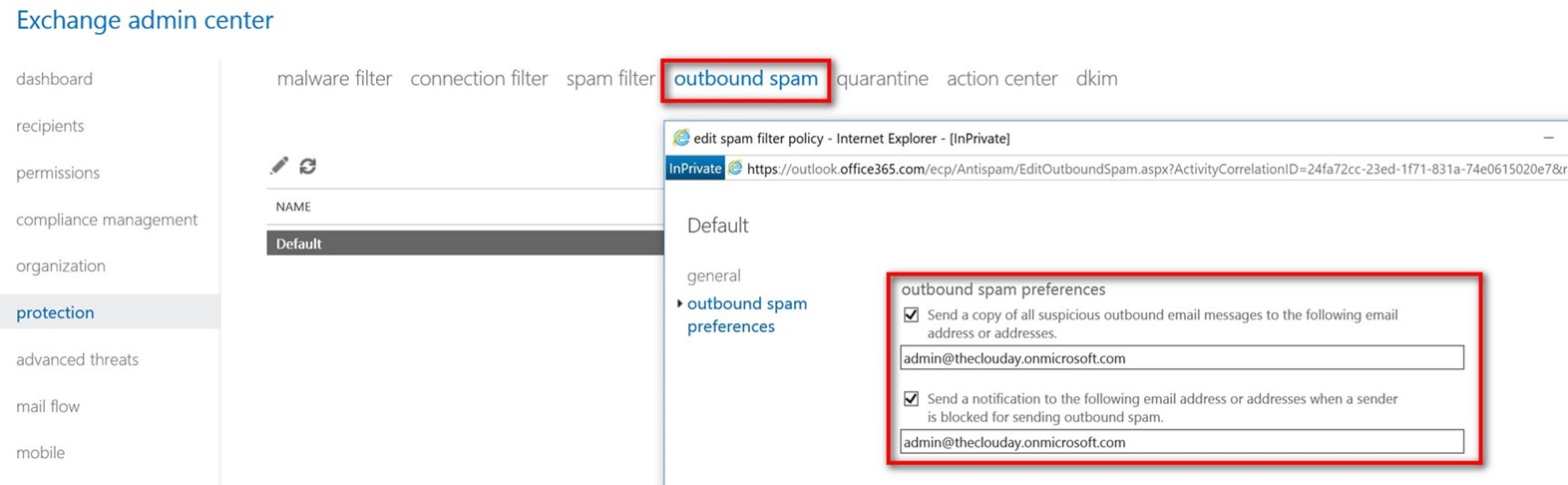
Task: Open mobile in the left navigation
Action: [40, 452]
